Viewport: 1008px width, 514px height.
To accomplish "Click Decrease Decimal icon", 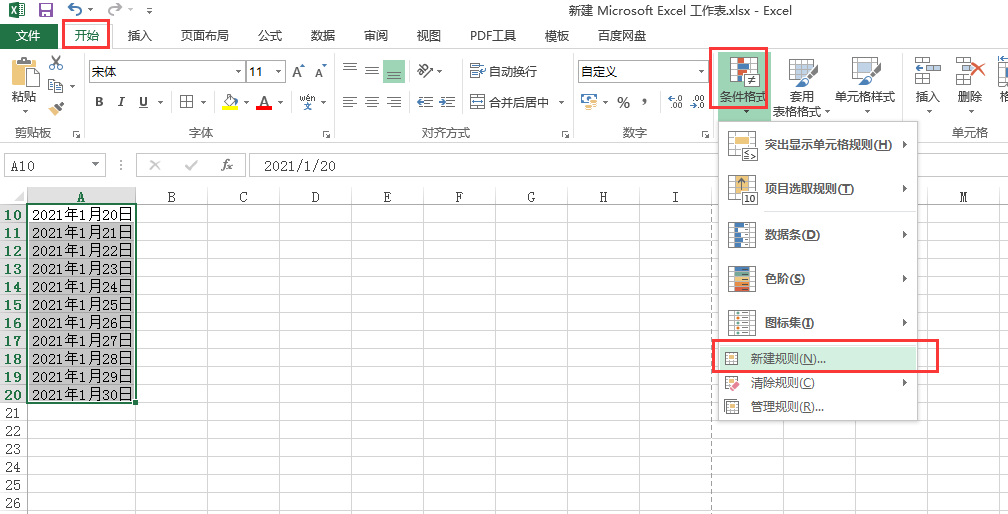I will (x=698, y=102).
